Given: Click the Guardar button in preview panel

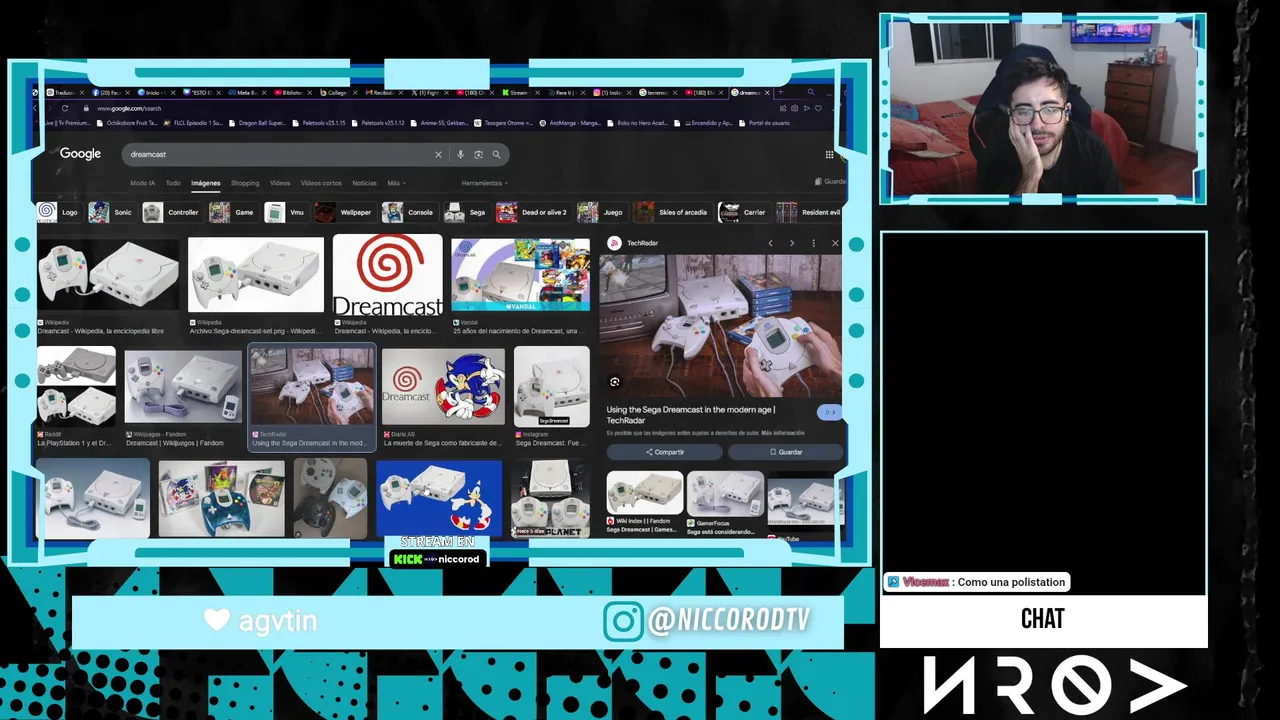Looking at the screenshot, I should [x=785, y=452].
